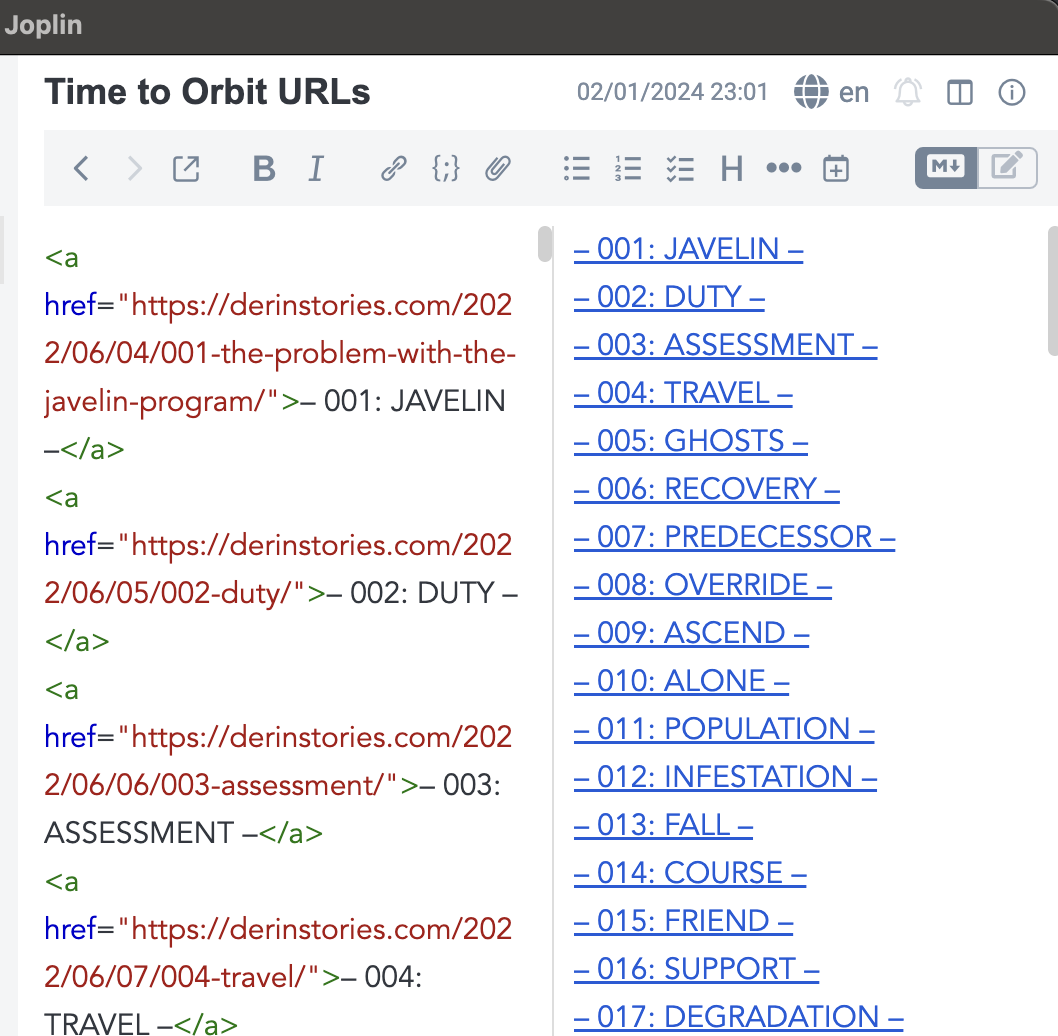Viewport: 1058px width, 1036px height.
Task: Edit the note title Time to Orbit URLs
Action: (207, 92)
